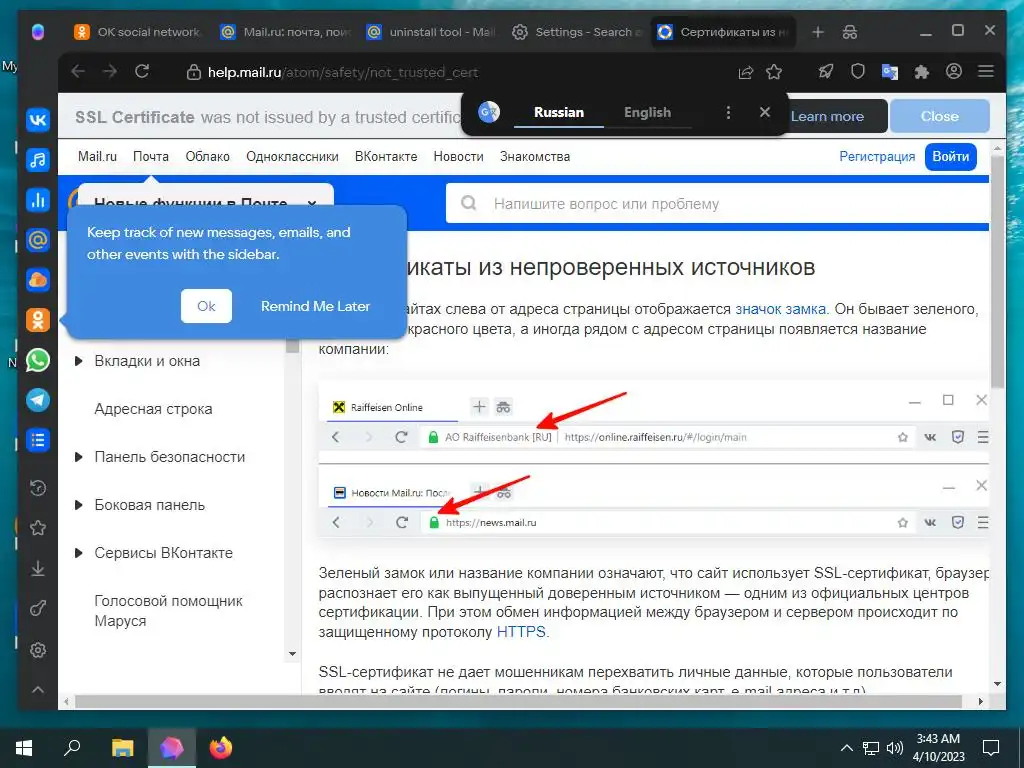Screen dimensions: 1024x768
Task: Open Облако in the portal menu
Action: click(208, 157)
